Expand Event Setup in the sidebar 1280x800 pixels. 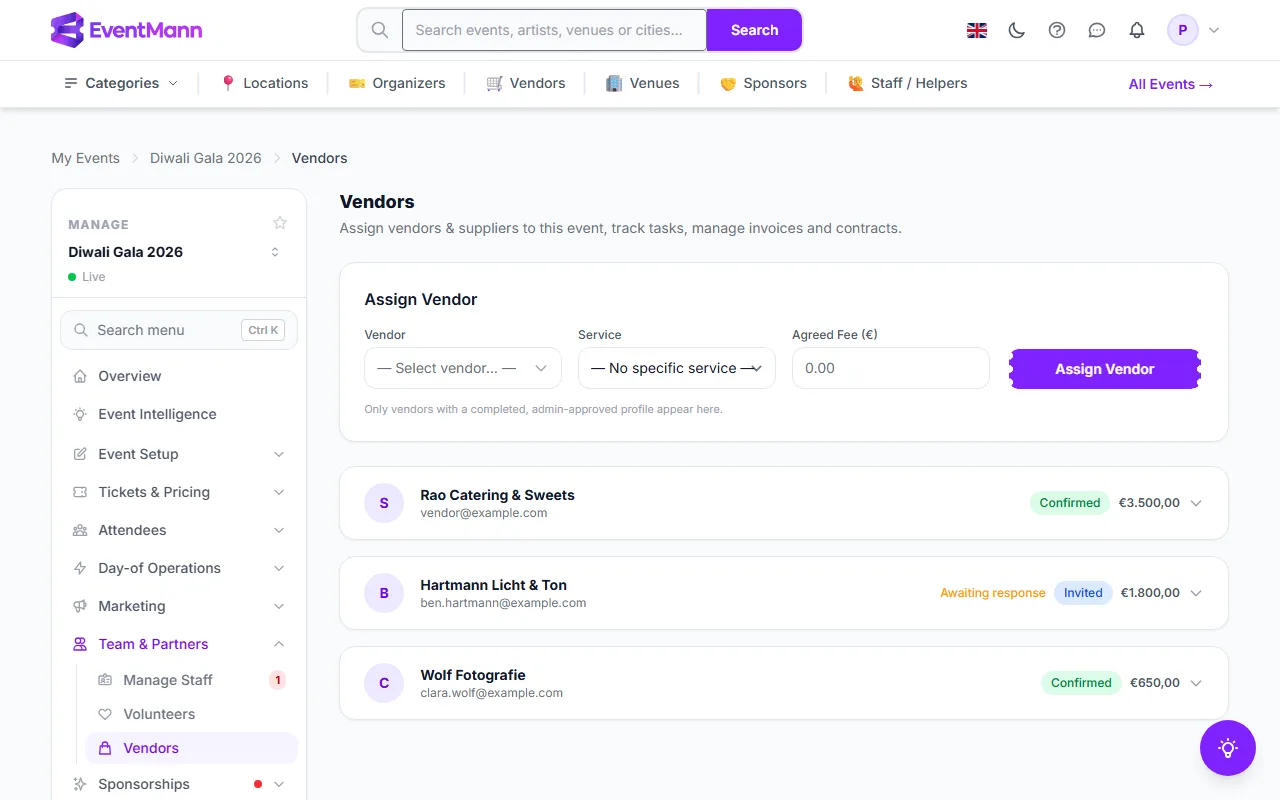click(x=179, y=454)
